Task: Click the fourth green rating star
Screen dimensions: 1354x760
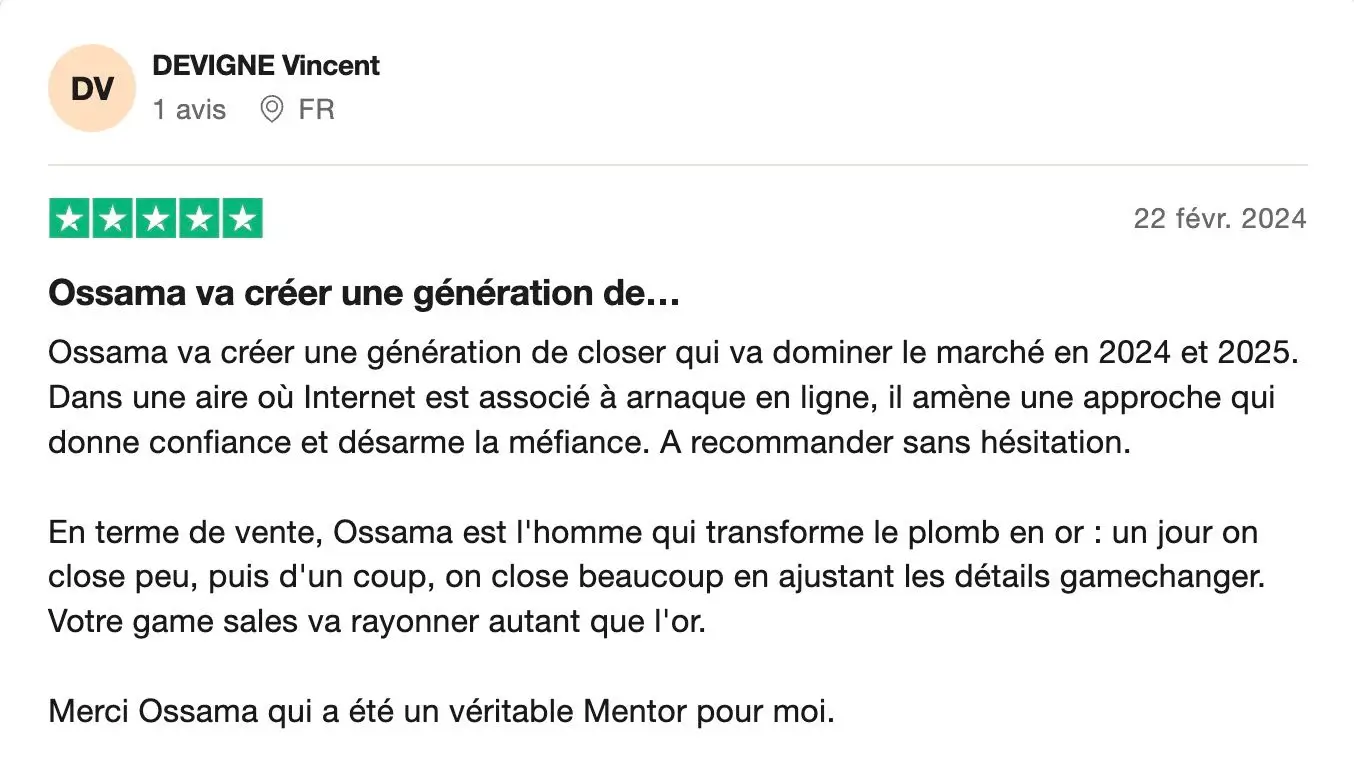Action: (x=199, y=219)
